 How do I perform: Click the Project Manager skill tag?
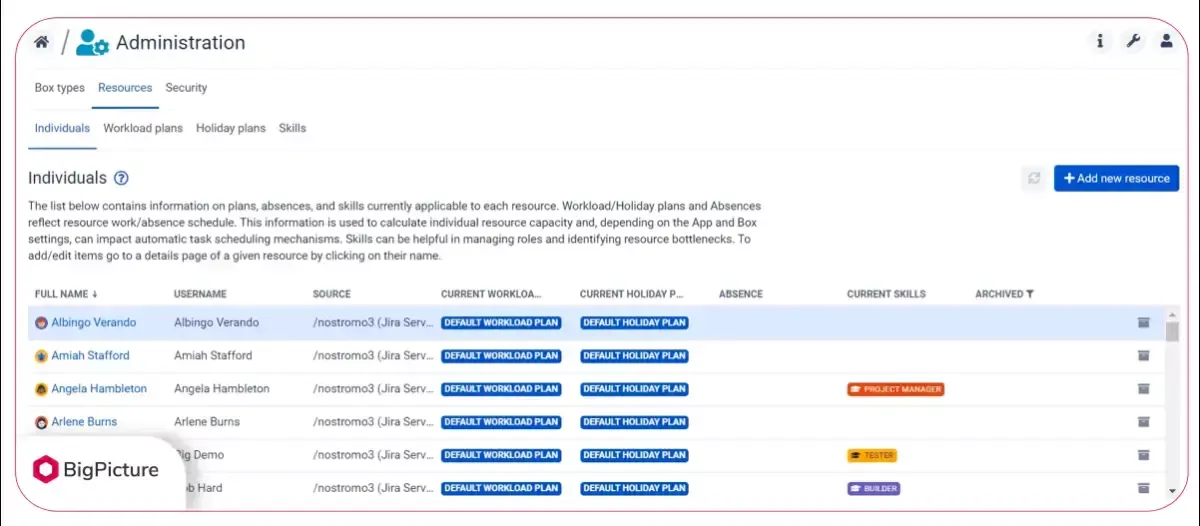point(895,389)
